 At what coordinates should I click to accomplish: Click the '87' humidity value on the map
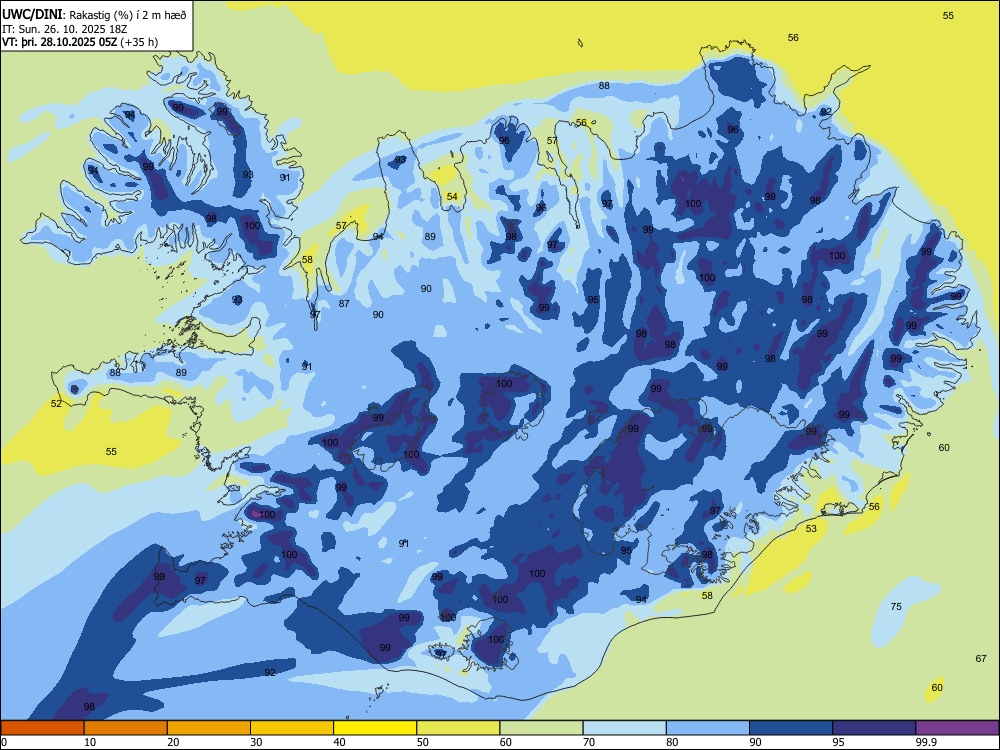point(344,304)
